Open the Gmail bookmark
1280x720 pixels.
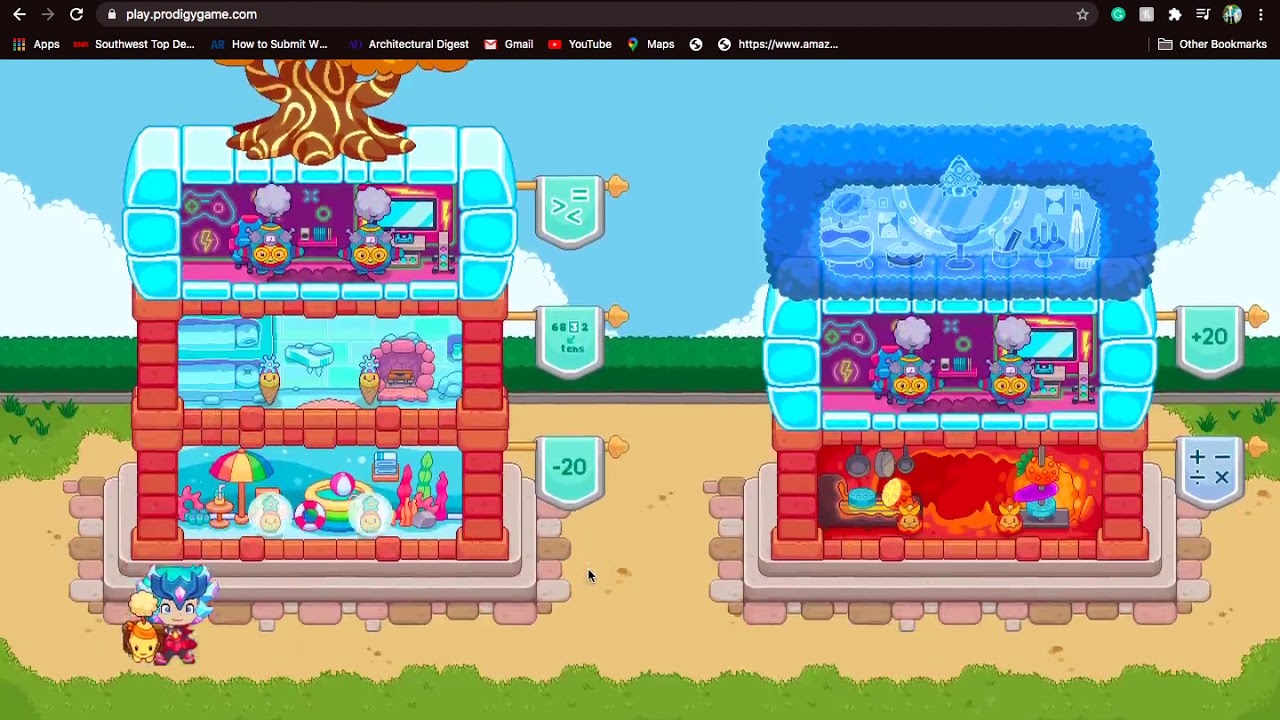click(508, 44)
